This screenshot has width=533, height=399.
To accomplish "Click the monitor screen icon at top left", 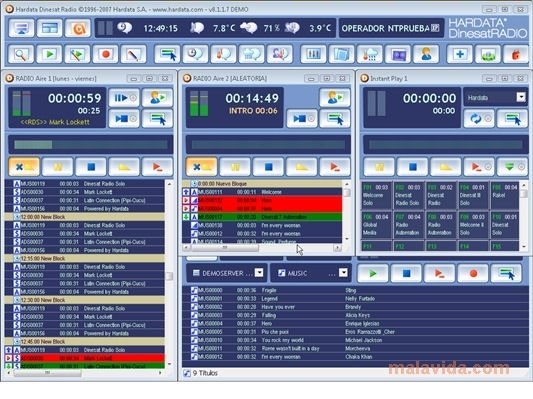I will 22,28.
